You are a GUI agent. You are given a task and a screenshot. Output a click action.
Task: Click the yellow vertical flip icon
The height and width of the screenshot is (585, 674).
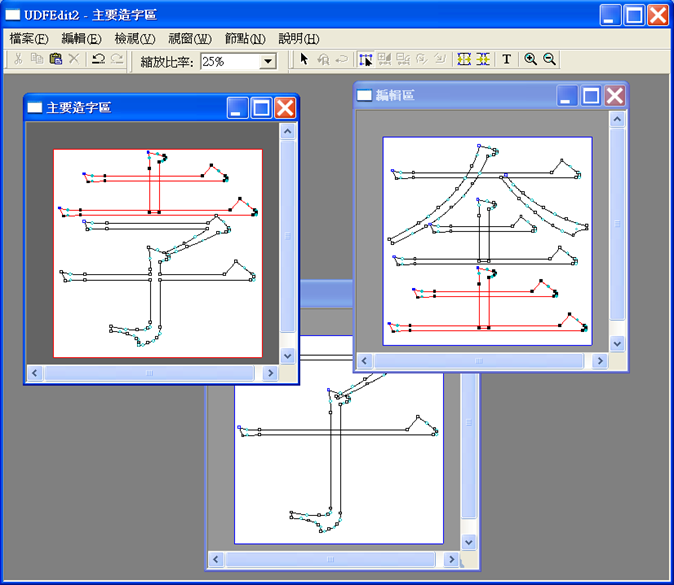pos(483,59)
